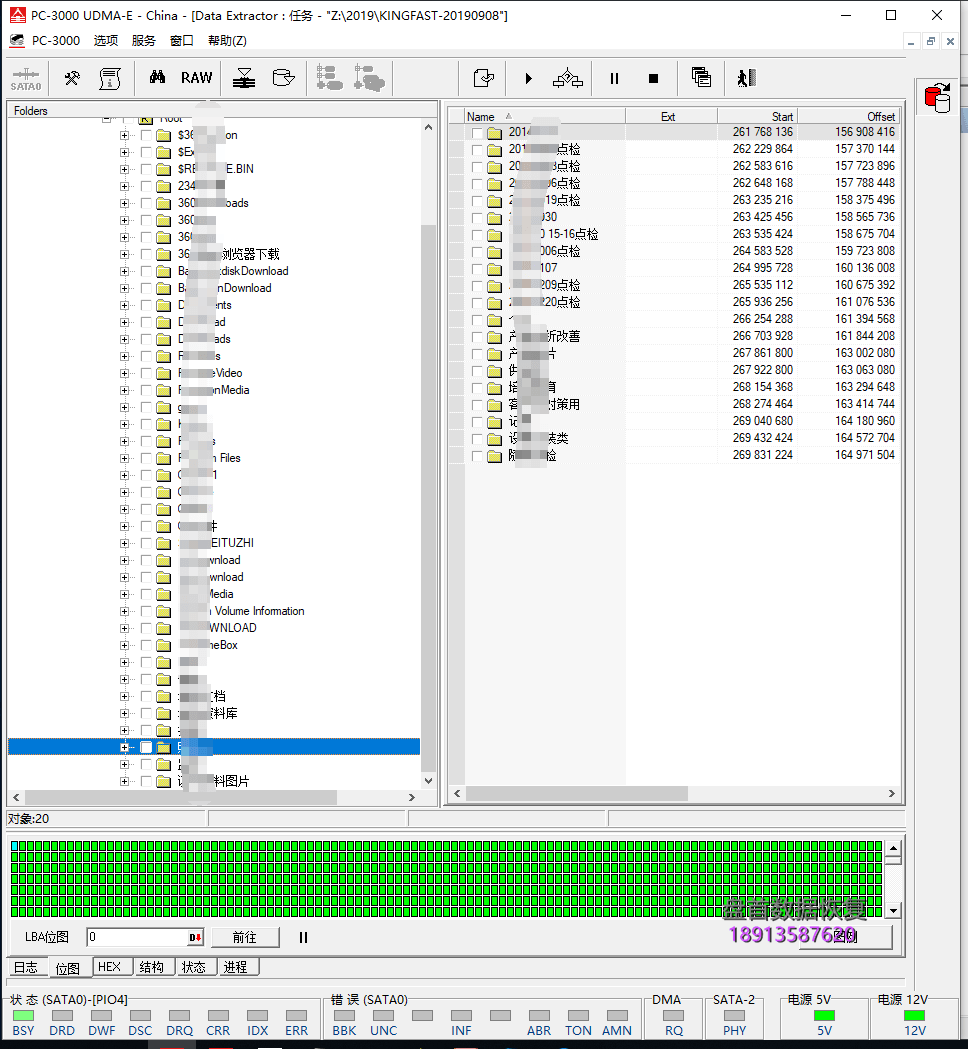The height and width of the screenshot is (1049, 968).
Task: Click the drive-with-arrow icon
Action: point(284,78)
